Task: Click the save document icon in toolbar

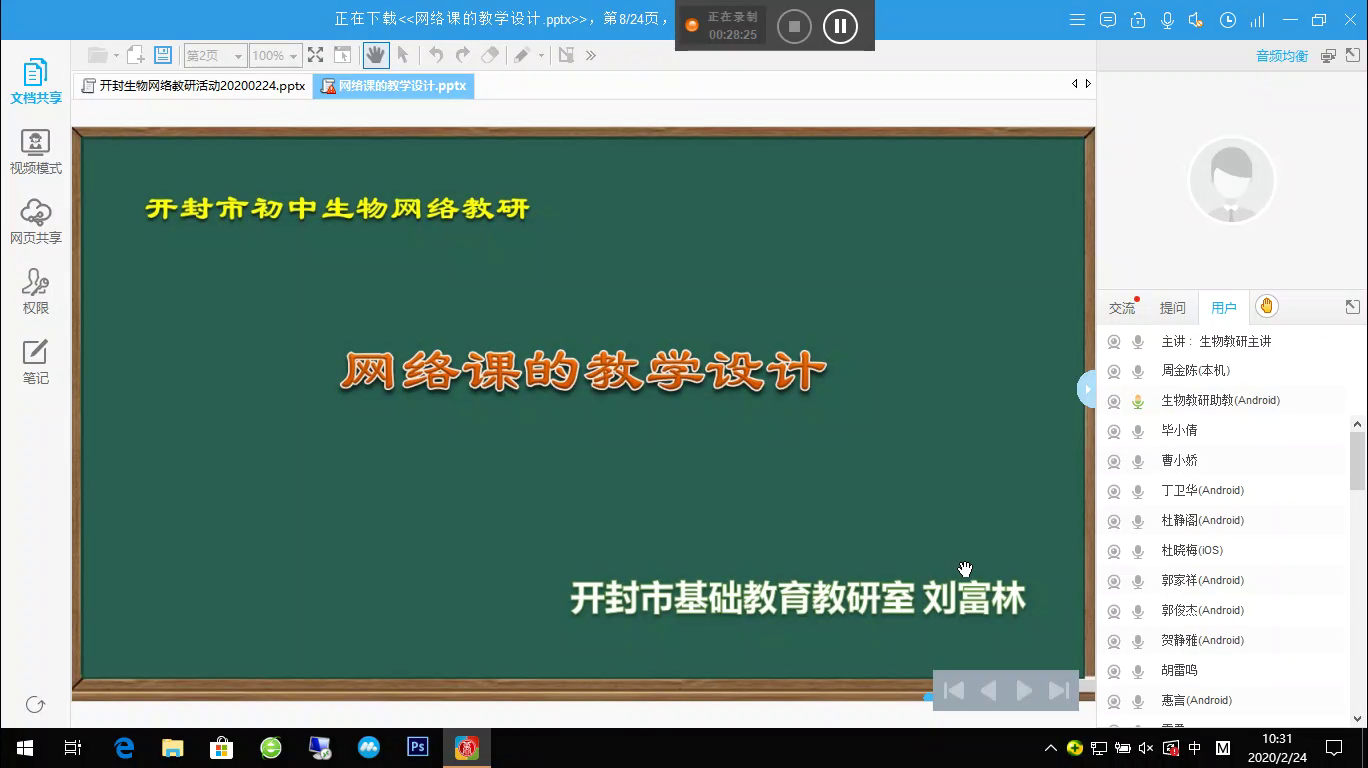Action: pos(163,56)
